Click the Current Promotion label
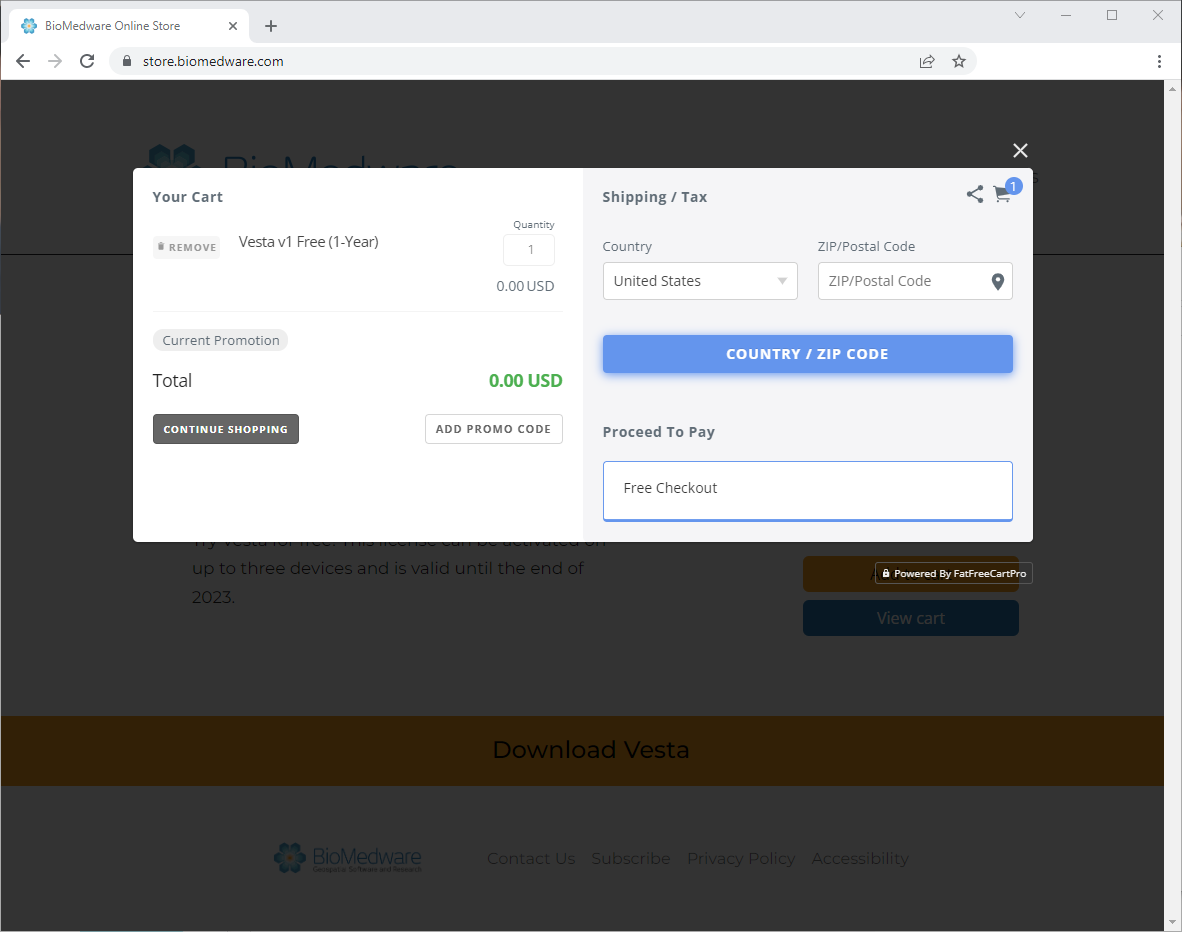The width and height of the screenshot is (1182, 932). tap(221, 340)
